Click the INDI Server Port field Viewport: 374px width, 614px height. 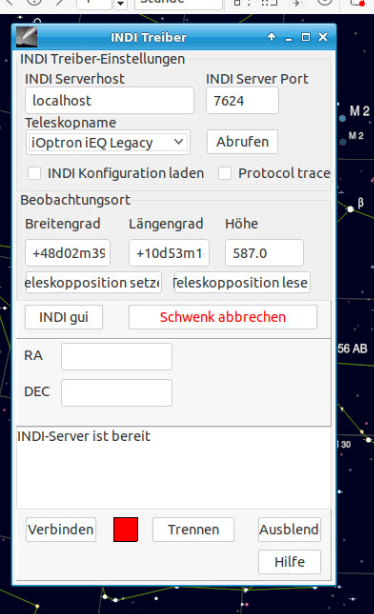(242, 101)
